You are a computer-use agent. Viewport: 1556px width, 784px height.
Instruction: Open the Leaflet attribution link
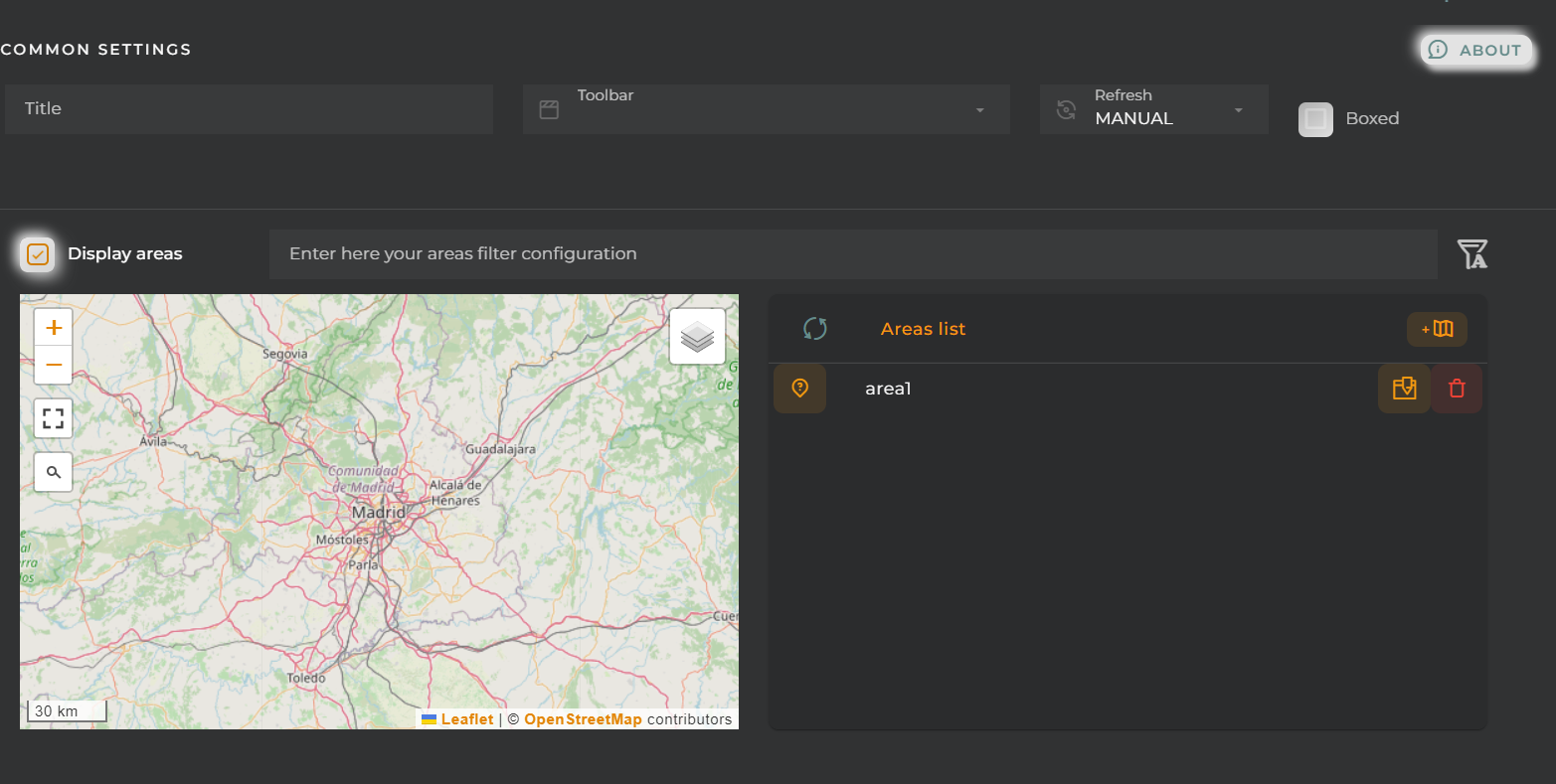pyautogui.click(x=466, y=719)
